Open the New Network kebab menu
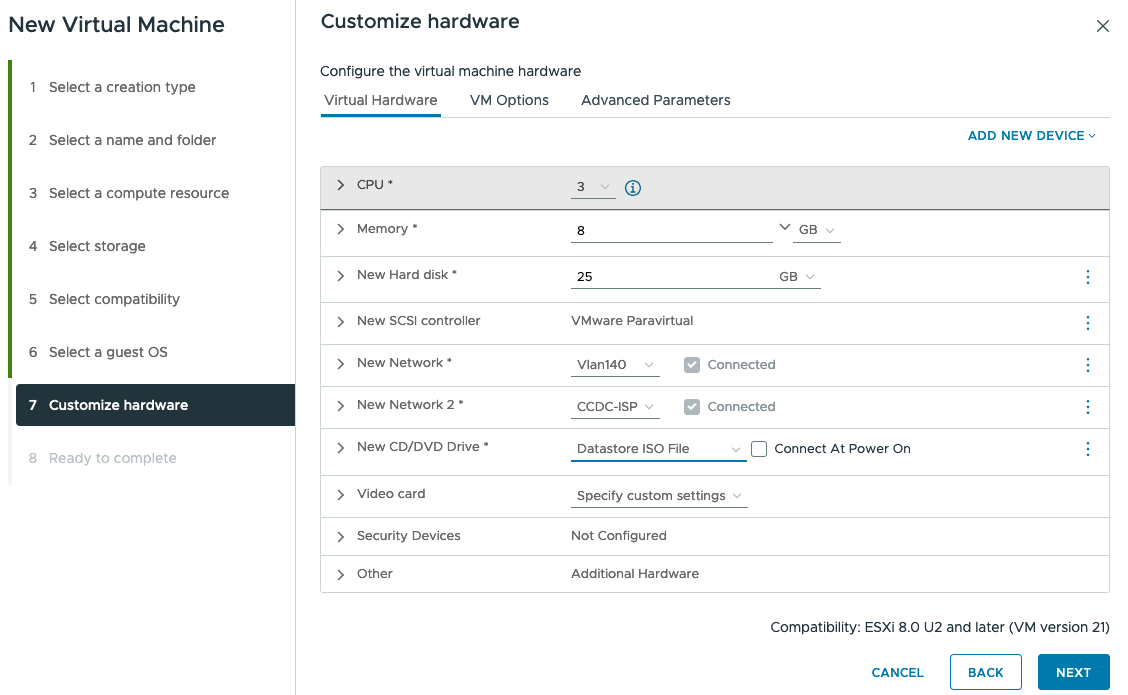 pos(1088,365)
